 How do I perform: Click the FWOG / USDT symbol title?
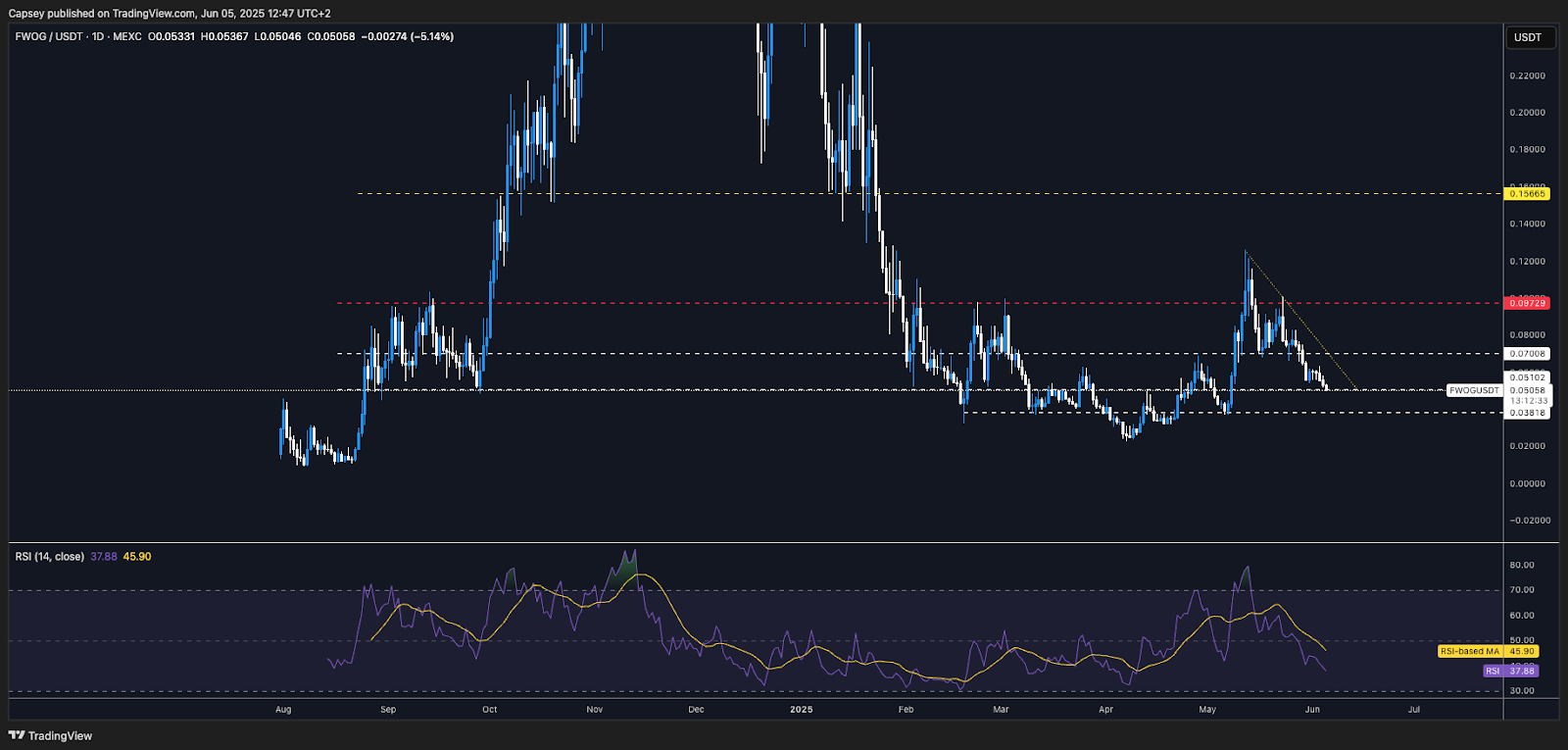[x=49, y=36]
